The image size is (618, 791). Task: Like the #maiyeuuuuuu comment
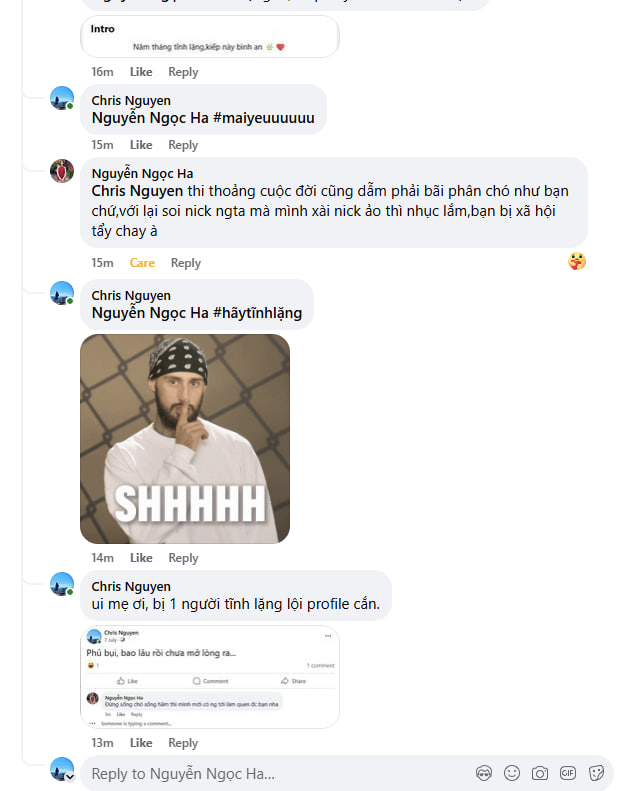click(x=141, y=145)
